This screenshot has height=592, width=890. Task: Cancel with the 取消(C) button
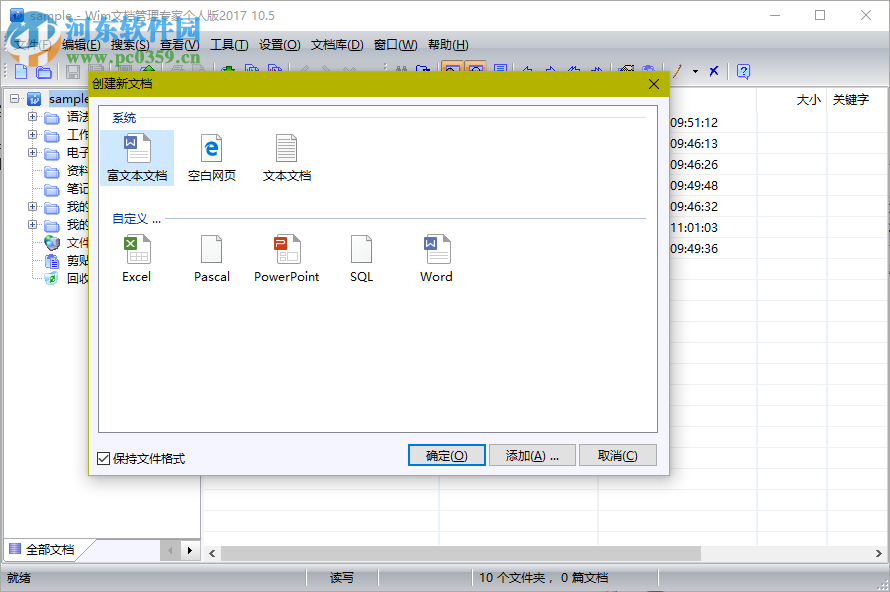click(618, 455)
